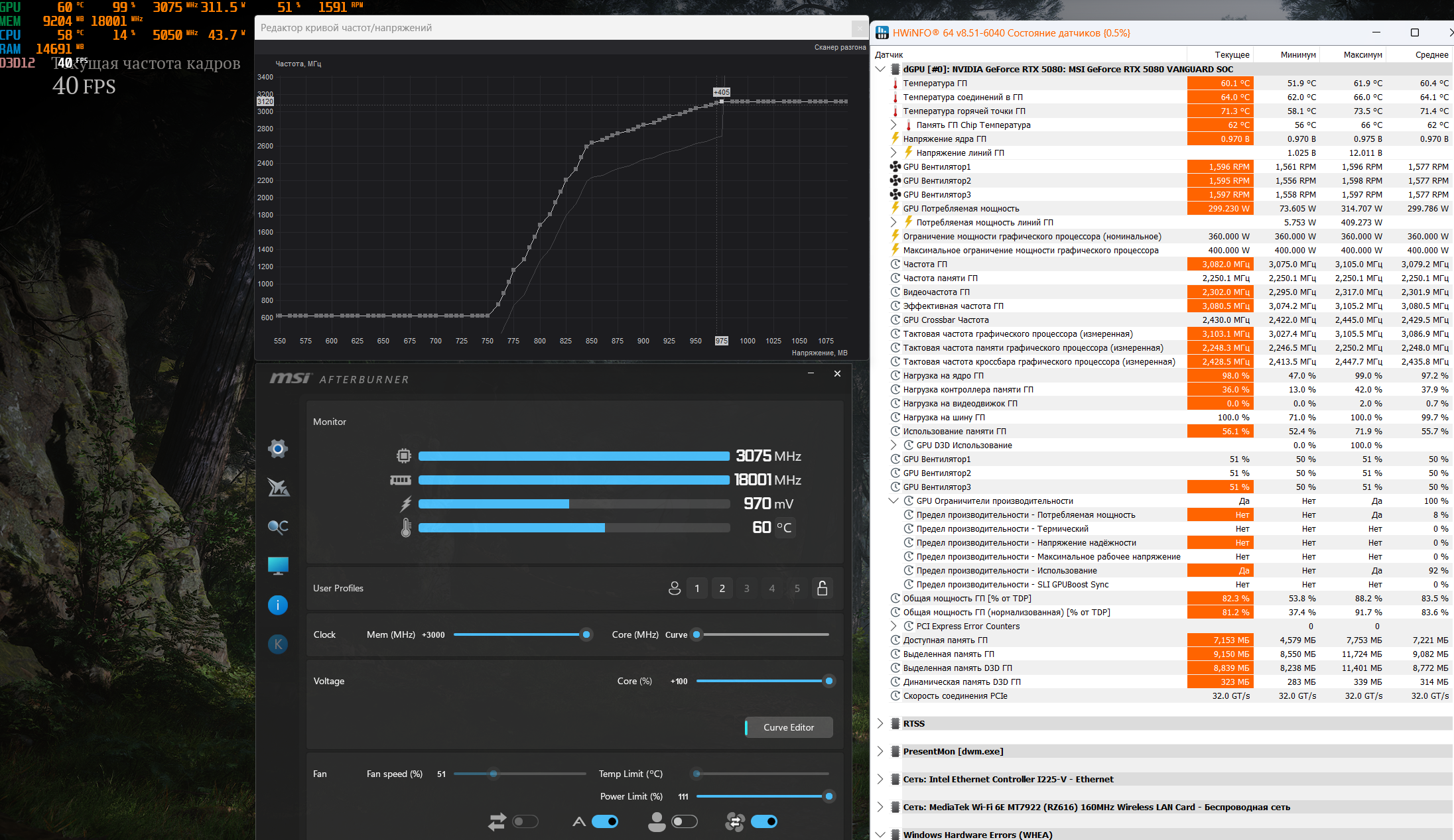The image size is (1454, 840).
Task: Click Сканер разгона in the curve editor window
Action: click(x=840, y=47)
